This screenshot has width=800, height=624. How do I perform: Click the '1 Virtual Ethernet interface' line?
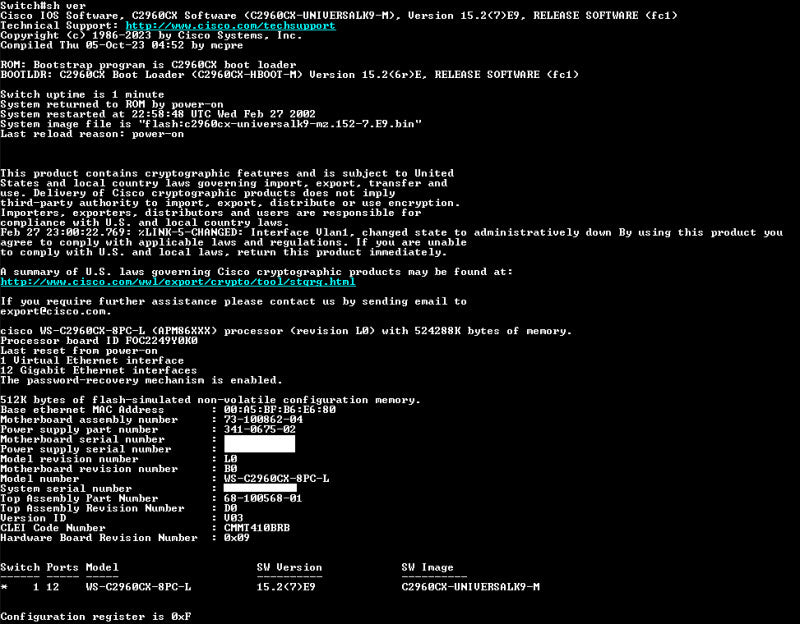(92, 361)
